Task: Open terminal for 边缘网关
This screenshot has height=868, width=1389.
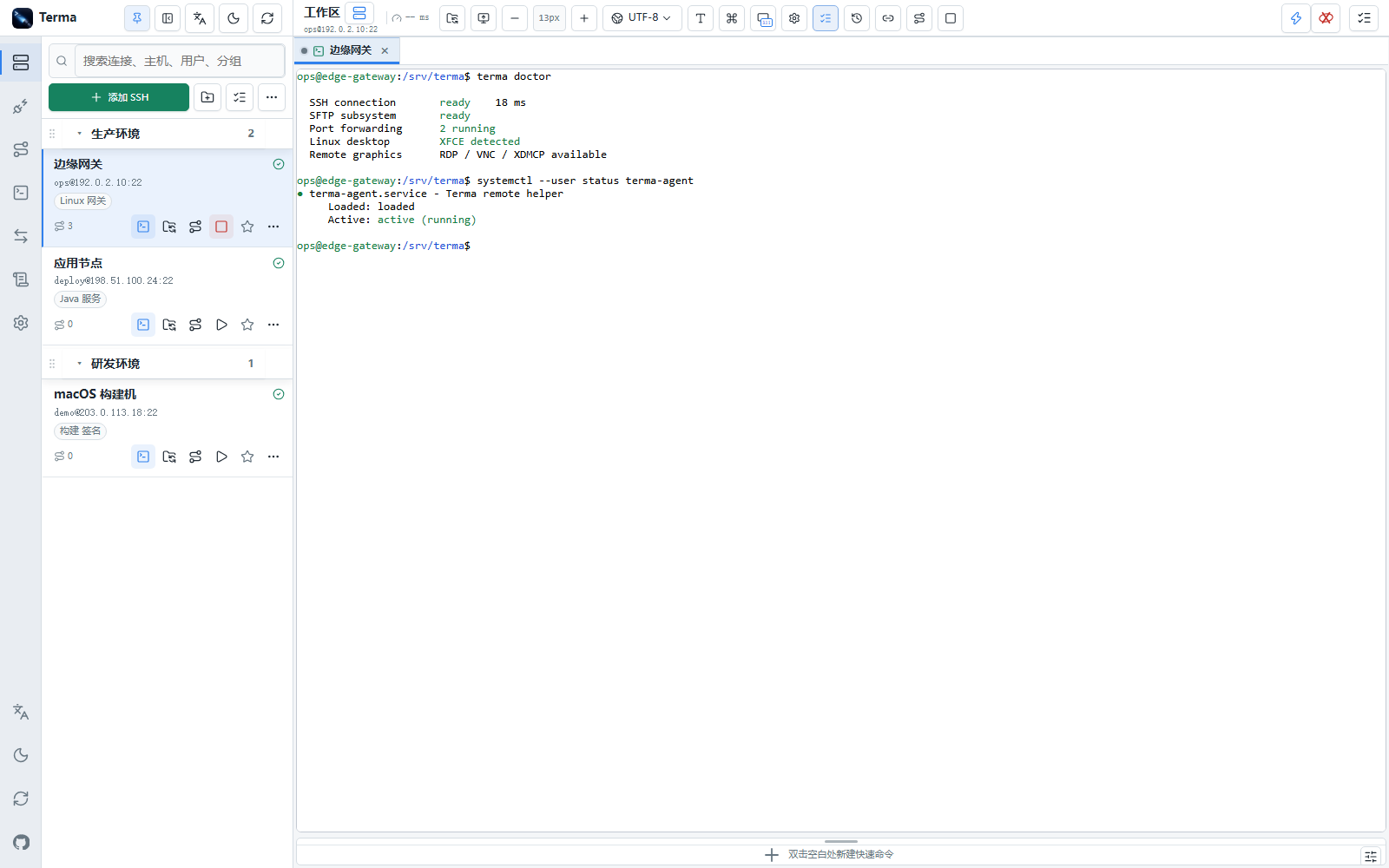Action: pyautogui.click(x=143, y=227)
